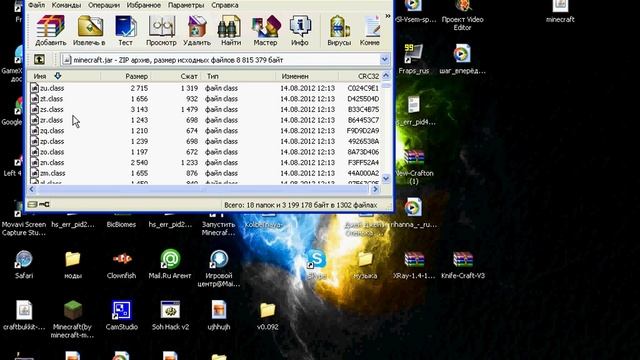
Task: Select the Soh Hack v2 desktop icon
Action: click(x=170, y=315)
